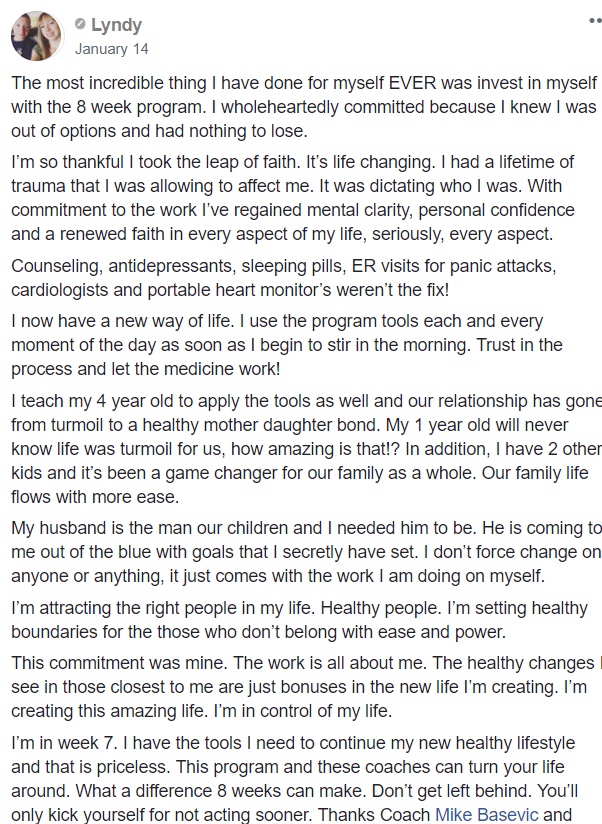Image resolution: width=602 pixels, height=824 pixels.
Task: Open Lyndy's profile picture
Action: 36,36
